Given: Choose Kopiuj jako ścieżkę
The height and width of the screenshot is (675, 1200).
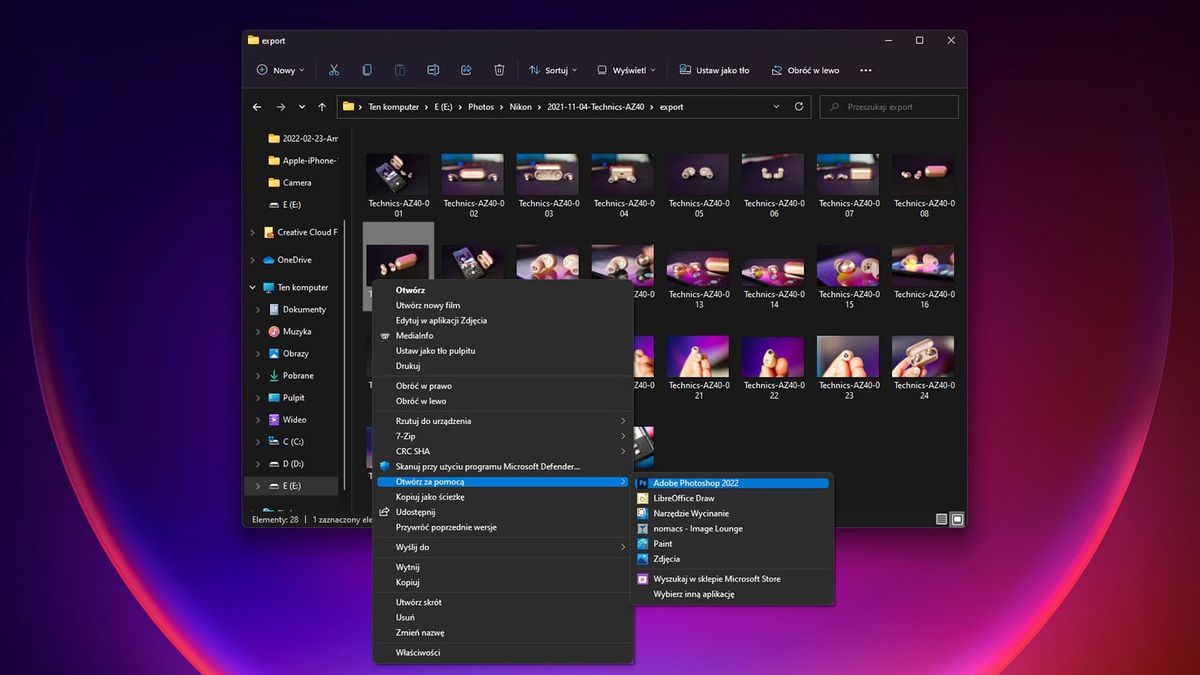Looking at the screenshot, I should (503, 497).
